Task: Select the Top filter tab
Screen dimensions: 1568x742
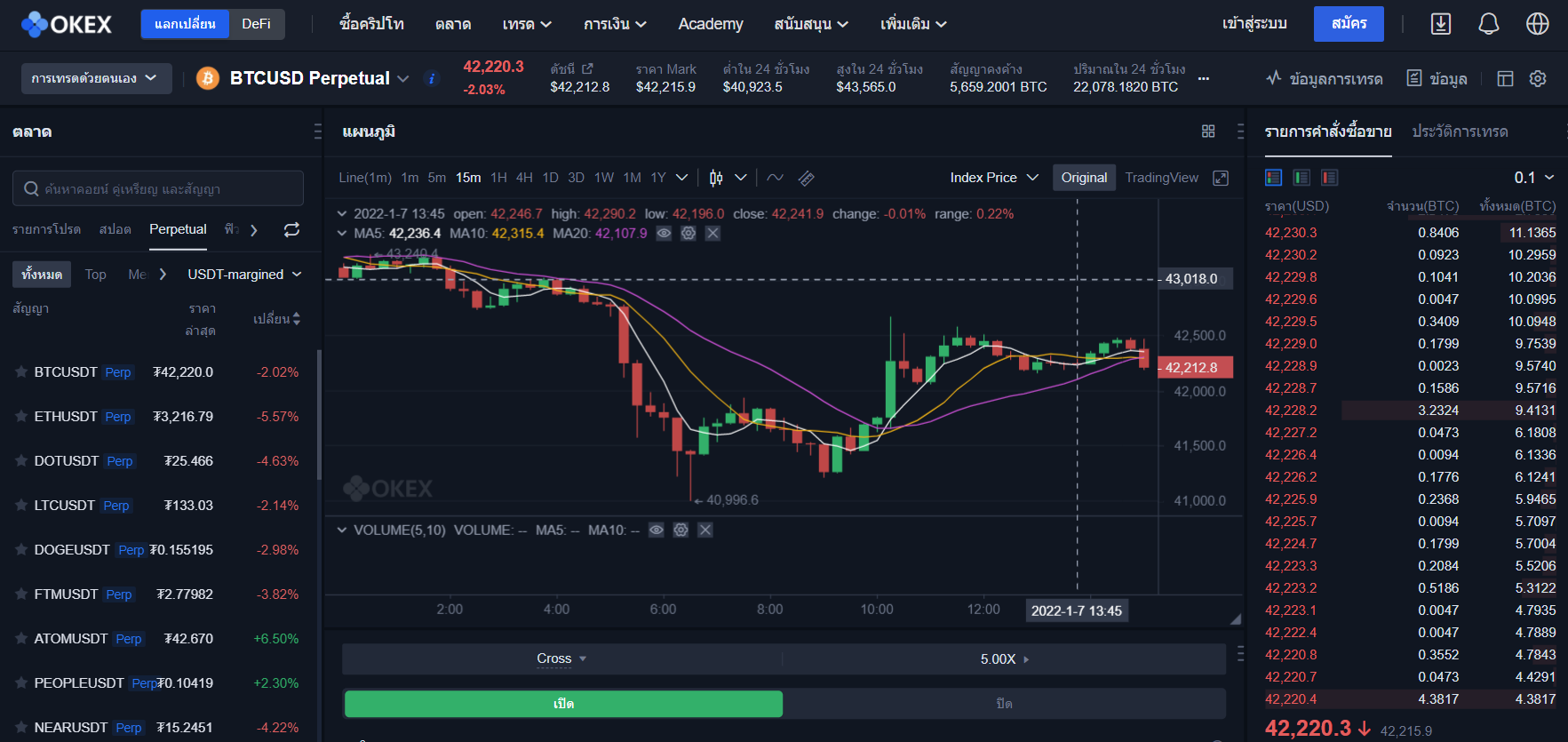Action: (95, 275)
